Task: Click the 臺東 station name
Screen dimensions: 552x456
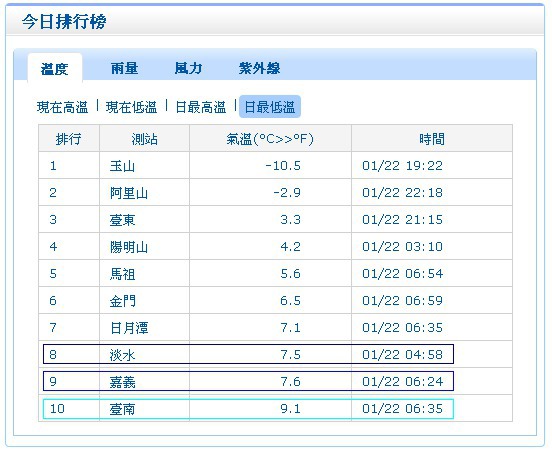Action: pyautogui.click(x=122, y=220)
